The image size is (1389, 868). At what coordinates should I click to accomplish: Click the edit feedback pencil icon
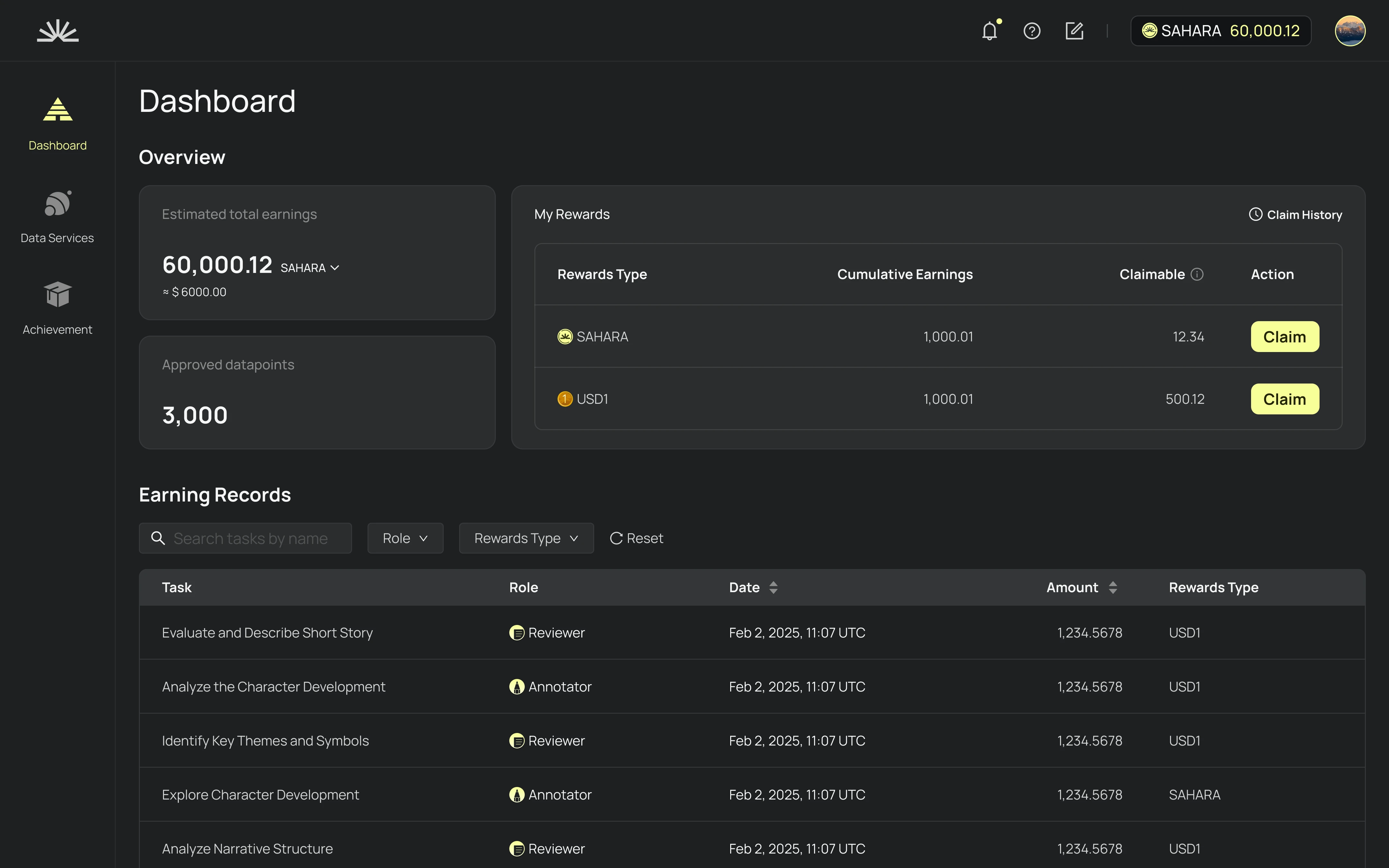click(x=1074, y=31)
